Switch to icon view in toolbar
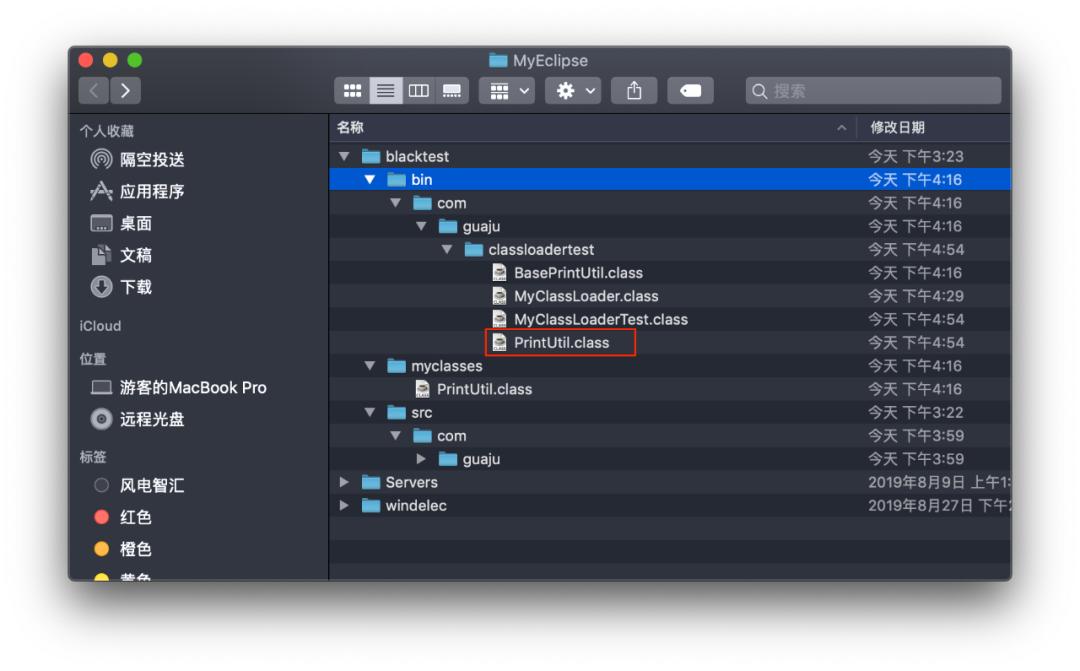Viewport: 1080px width, 671px height. (352, 91)
